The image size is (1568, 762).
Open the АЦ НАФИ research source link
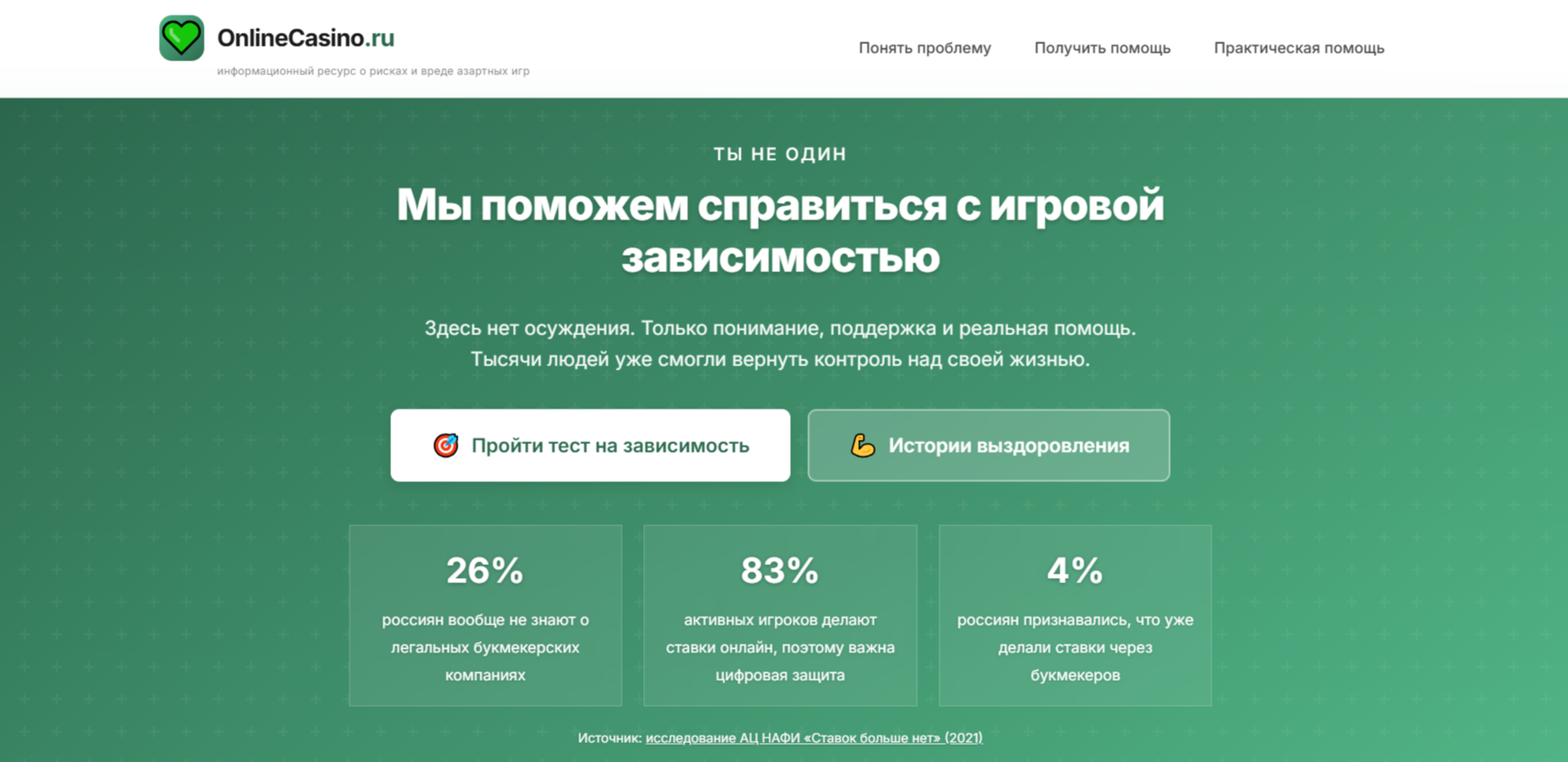(x=813, y=738)
